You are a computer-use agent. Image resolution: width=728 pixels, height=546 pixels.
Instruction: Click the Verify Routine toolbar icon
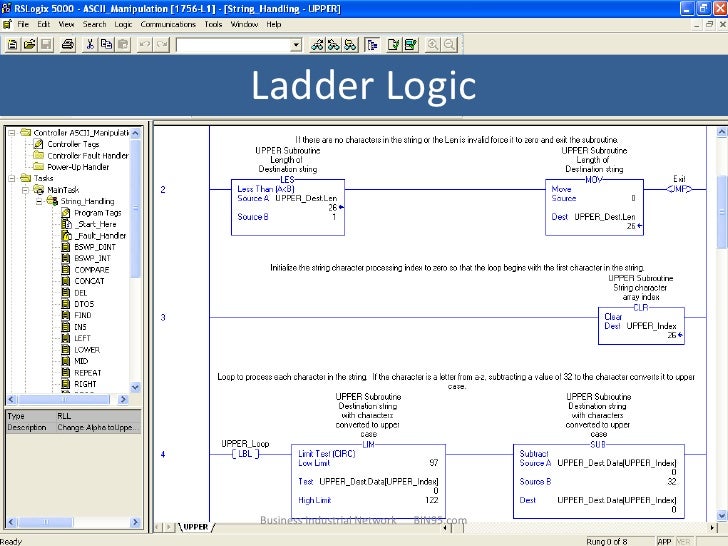tap(394, 45)
